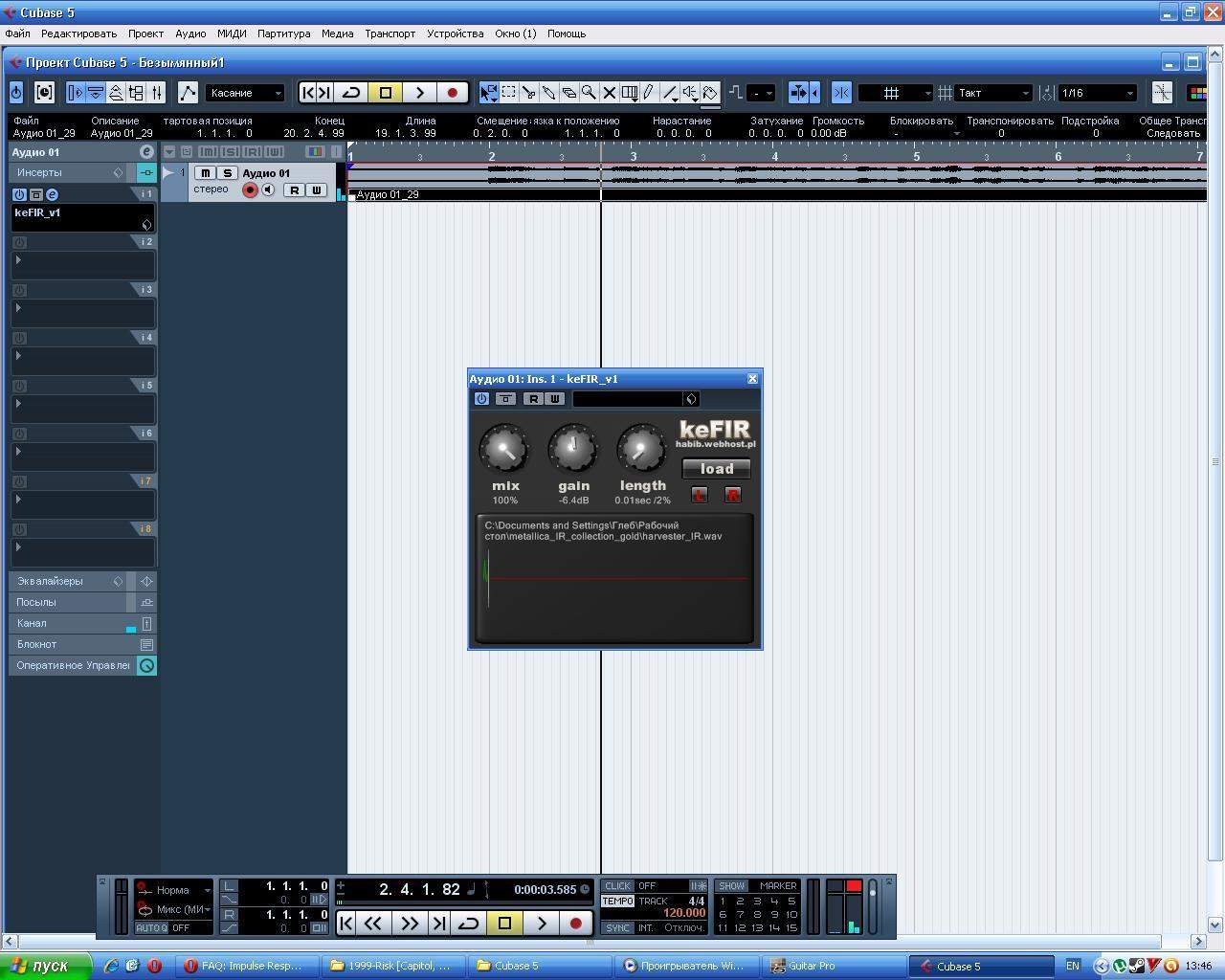Solo the Аудио 01 track
The height and width of the screenshot is (980, 1225).
[x=227, y=173]
